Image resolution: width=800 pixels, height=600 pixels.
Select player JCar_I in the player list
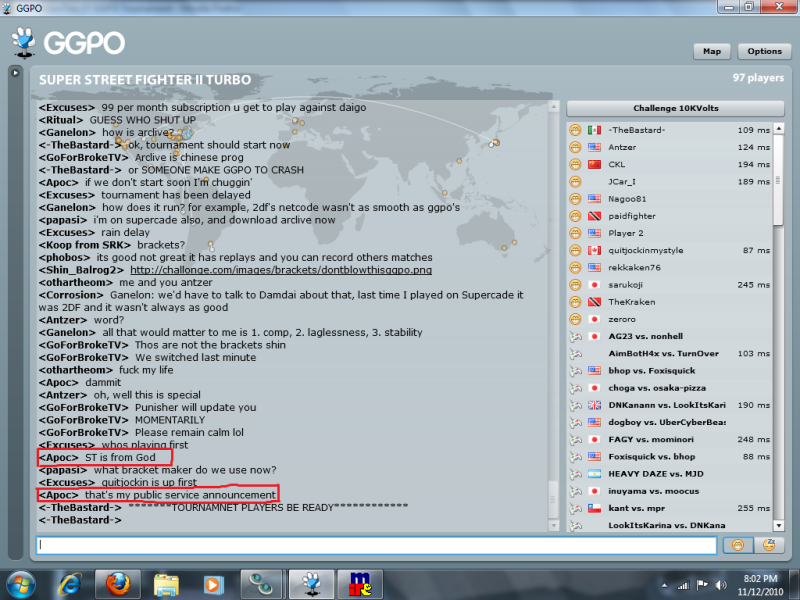click(x=669, y=182)
